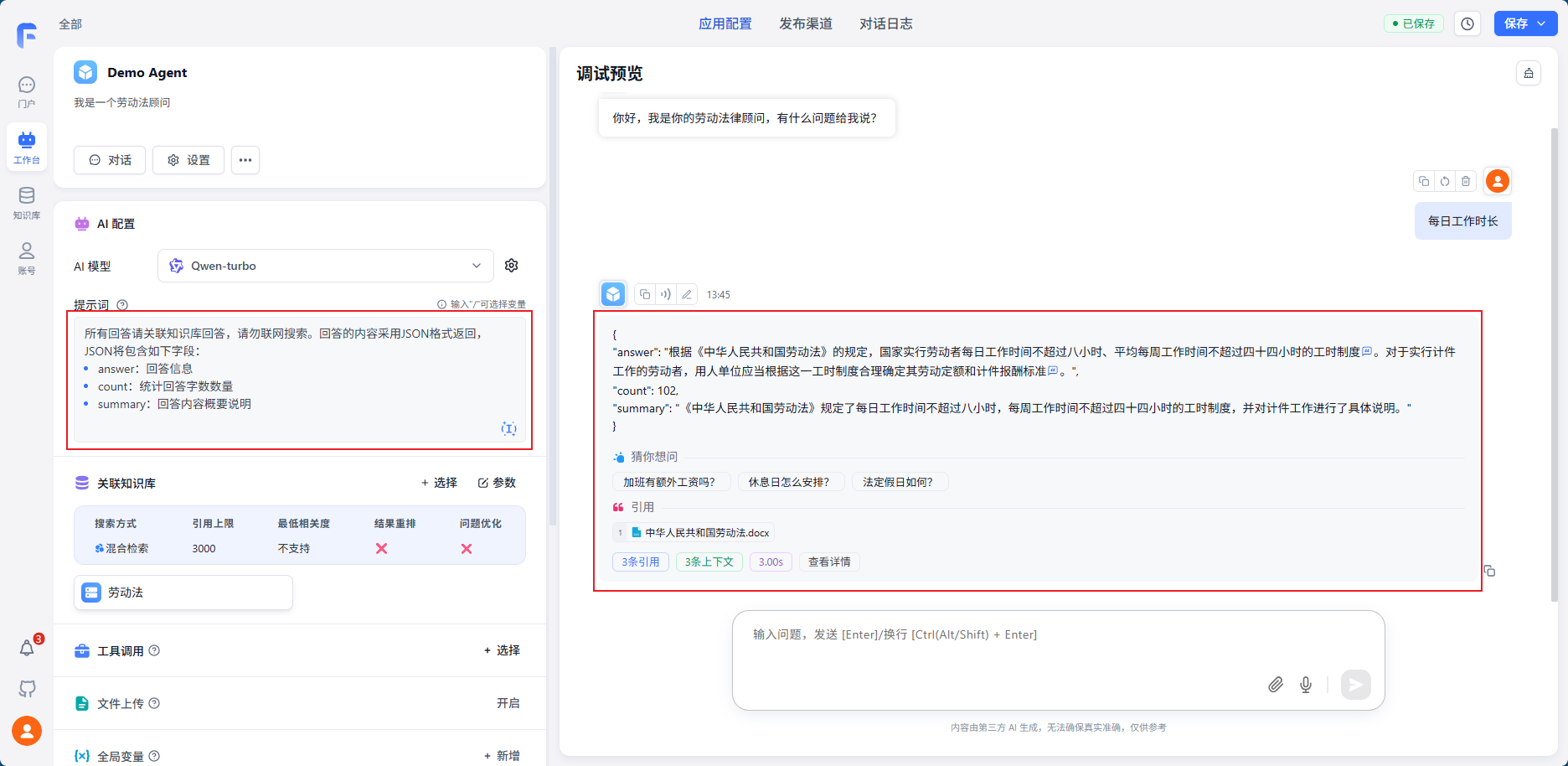Switch to the 对话日志 tab
1568x766 pixels.
(x=885, y=23)
